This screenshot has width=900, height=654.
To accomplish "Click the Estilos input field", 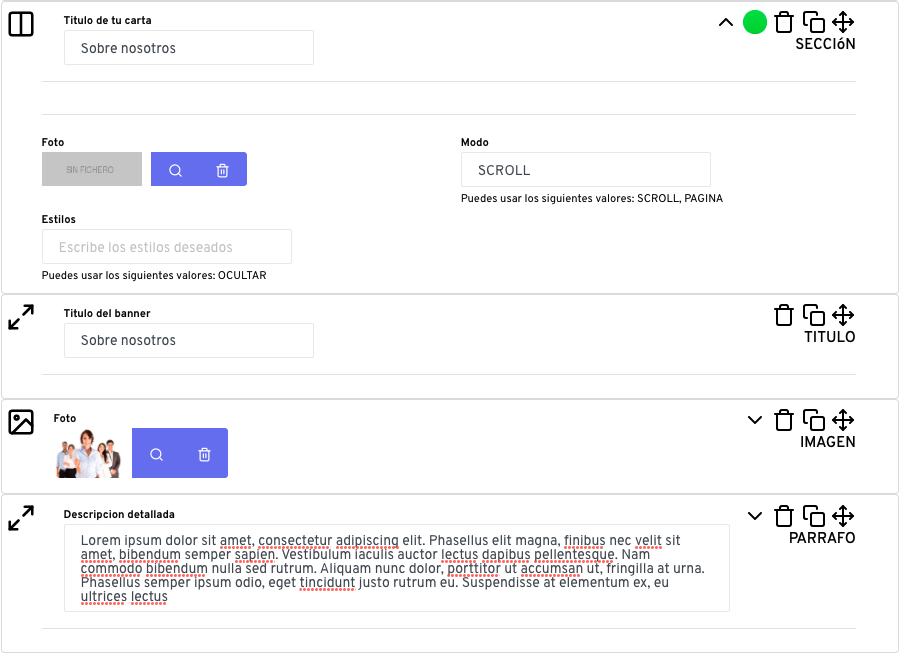I will pyautogui.click(x=166, y=247).
